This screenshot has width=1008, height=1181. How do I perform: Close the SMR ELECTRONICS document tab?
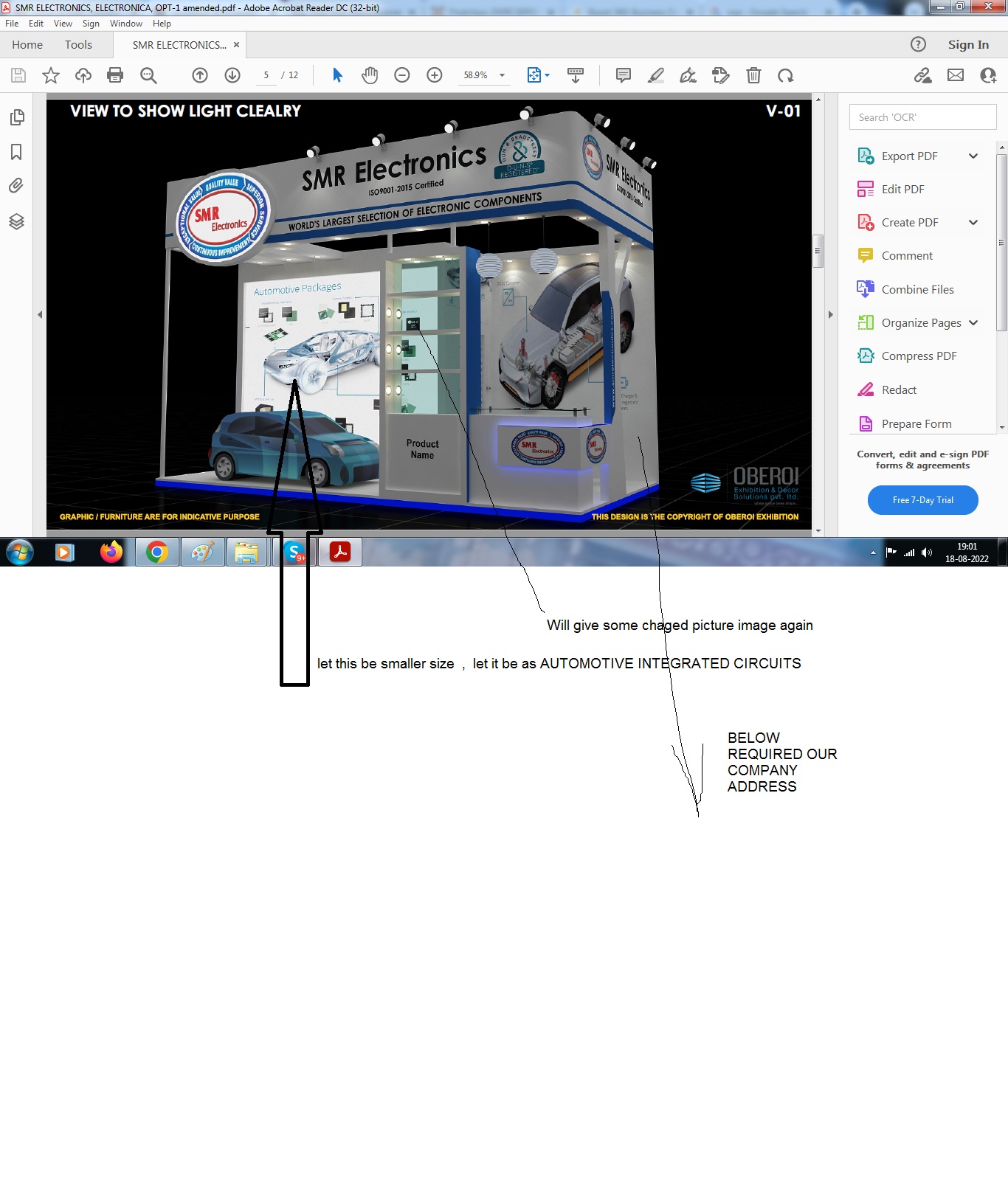(x=236, y=44)
